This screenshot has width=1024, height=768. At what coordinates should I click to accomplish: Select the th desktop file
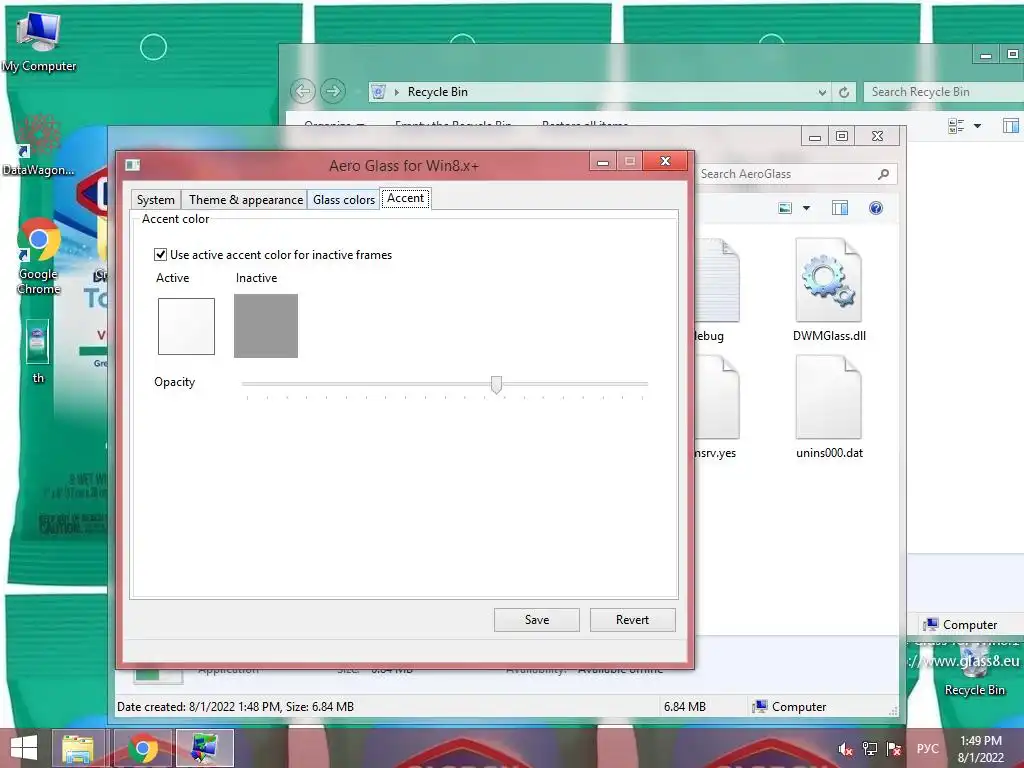coord(38,351)
